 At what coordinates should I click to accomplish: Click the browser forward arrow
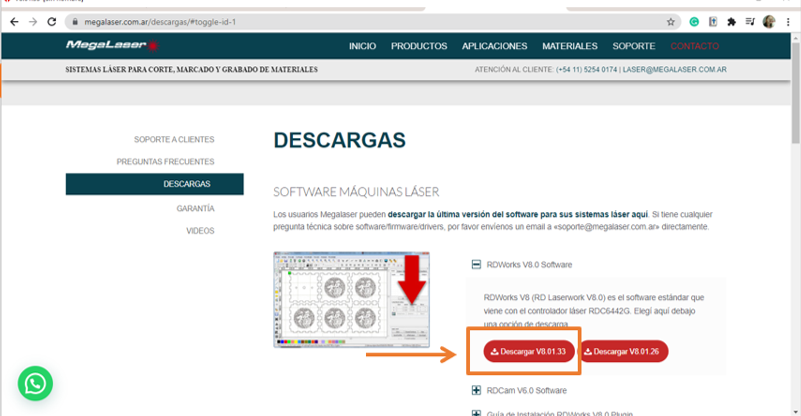[x=33, y=22]
